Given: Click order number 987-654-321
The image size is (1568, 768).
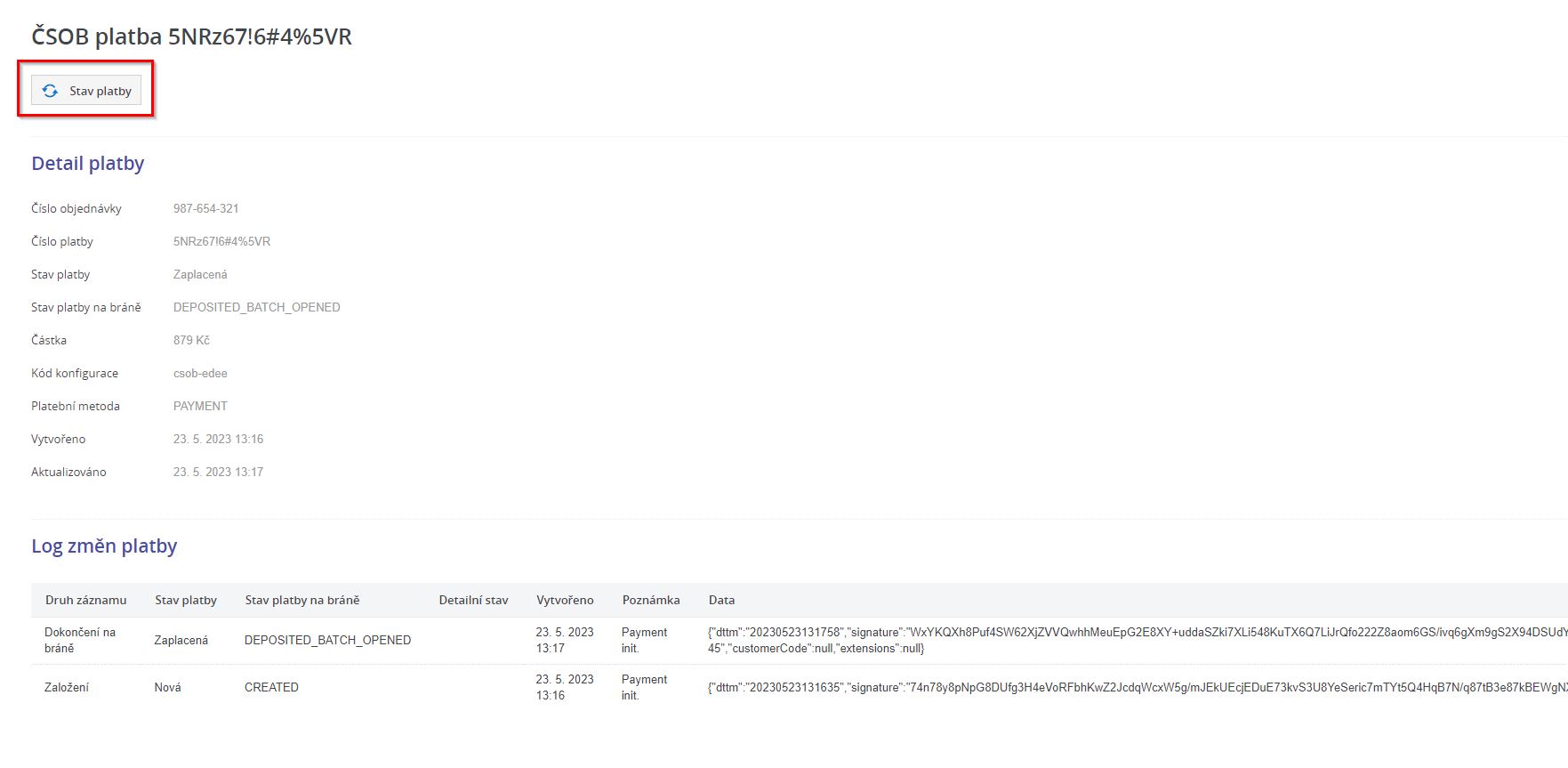Looking at the screenshot, I should click(x=205, y=208).
